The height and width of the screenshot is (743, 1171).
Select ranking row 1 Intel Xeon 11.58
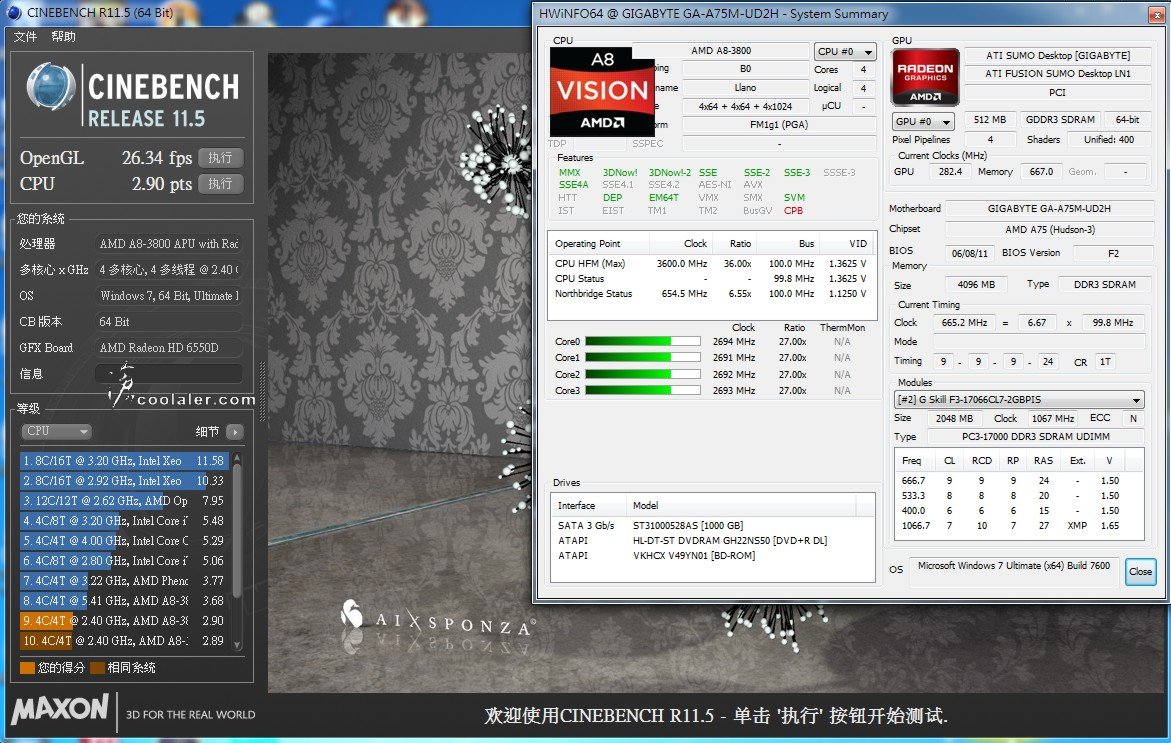point(124,461)
